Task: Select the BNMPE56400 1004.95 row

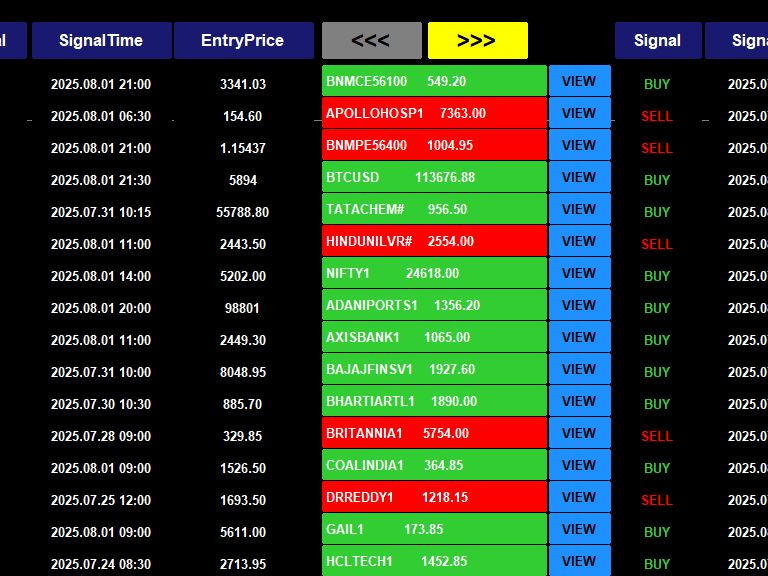Action: point(434,145)
